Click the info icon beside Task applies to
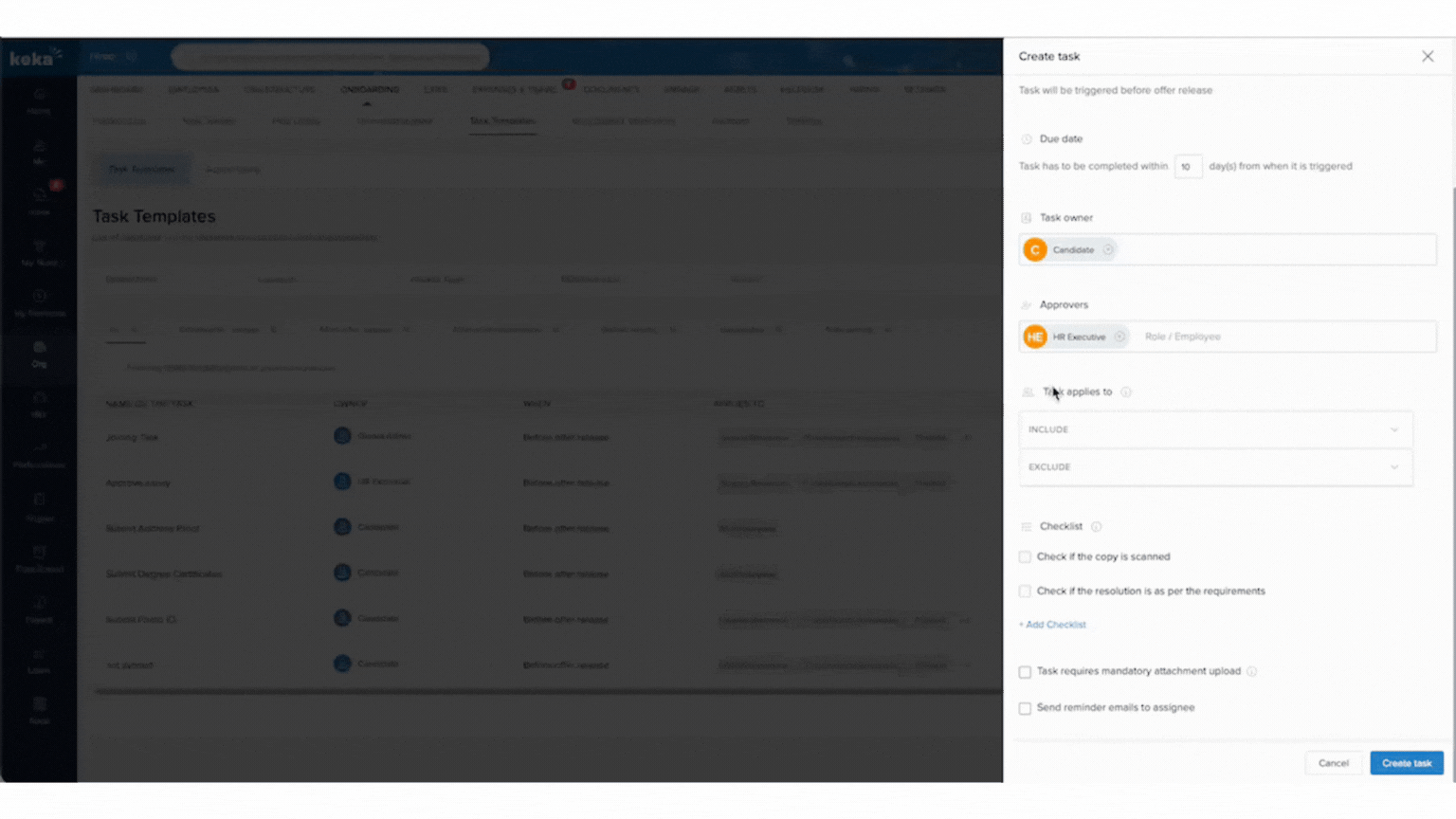The width and height of the screenshot is (1456, 819). click(x=1126, y=392)
